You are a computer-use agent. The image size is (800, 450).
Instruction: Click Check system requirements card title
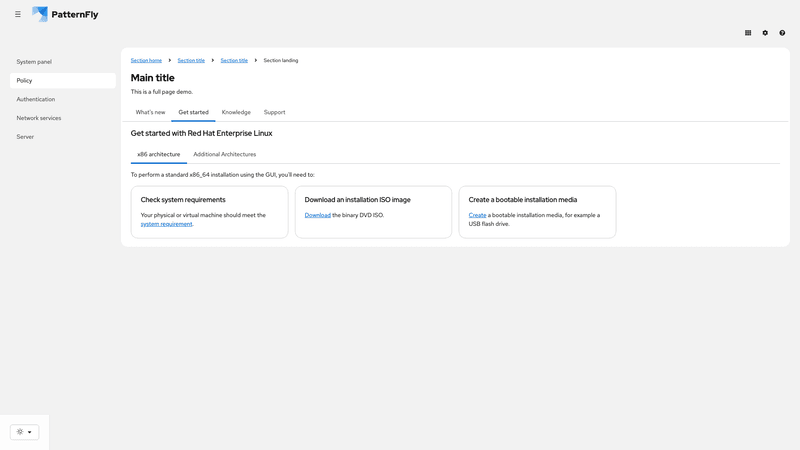click(183, 200)
